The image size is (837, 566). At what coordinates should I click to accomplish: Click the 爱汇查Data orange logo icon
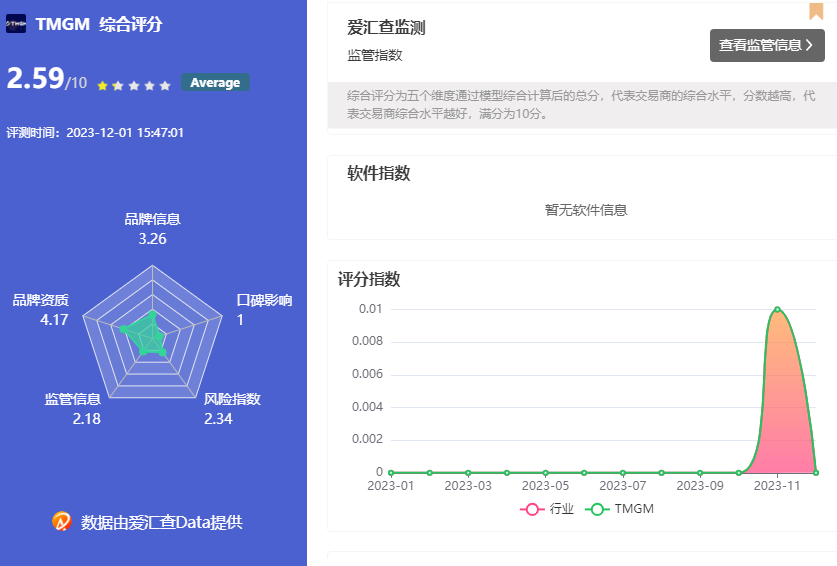(62, 521)
